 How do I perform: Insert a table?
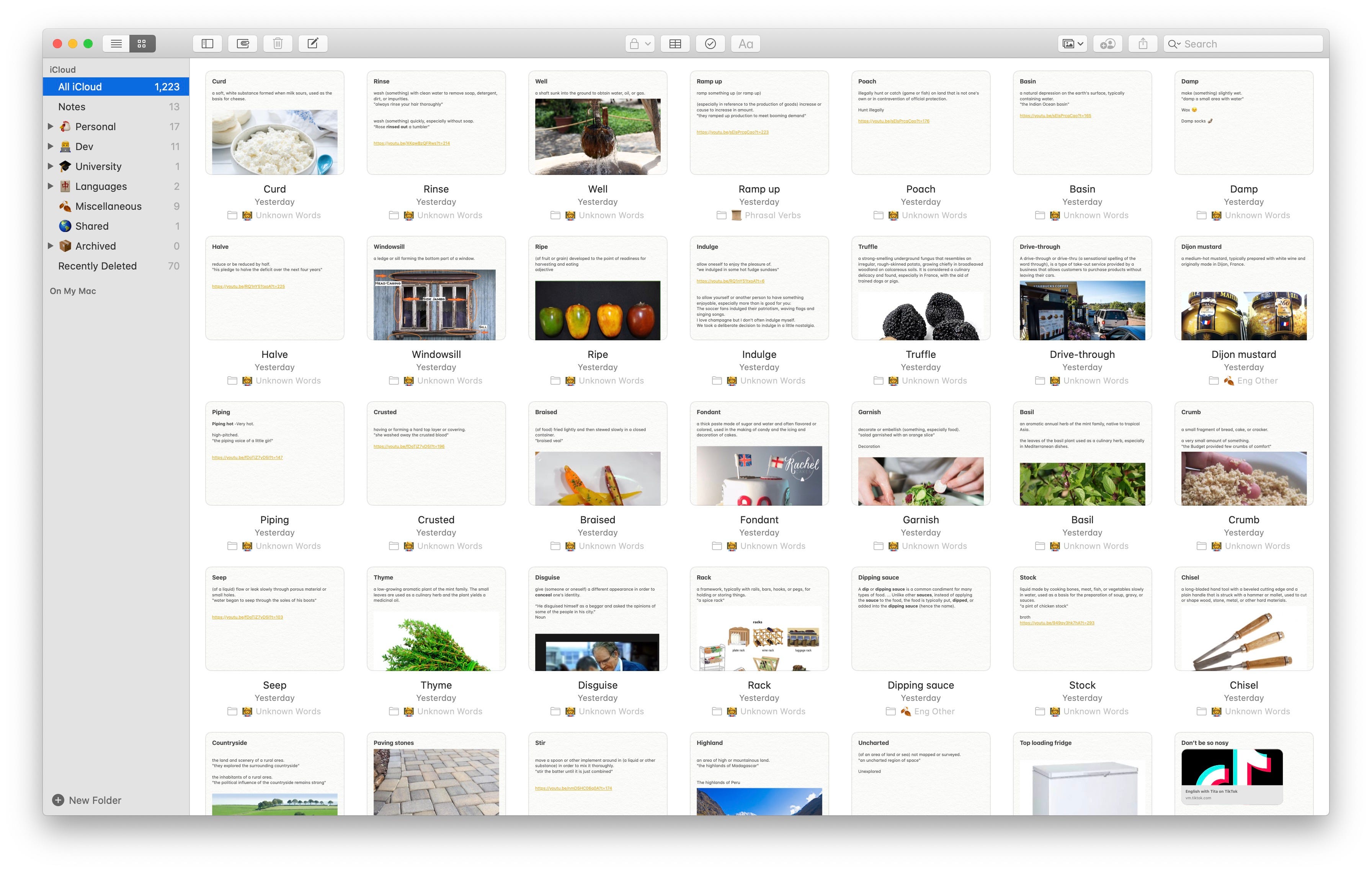click(675, 44)
